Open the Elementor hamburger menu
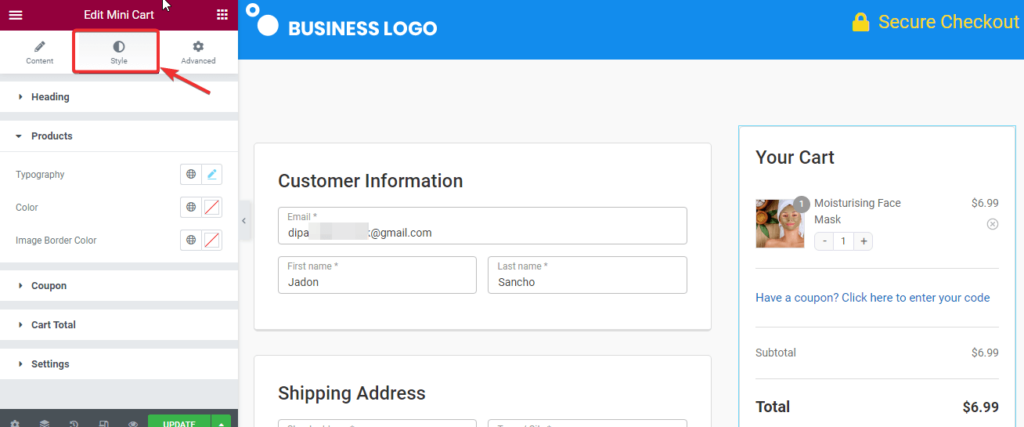 point(15,14)
